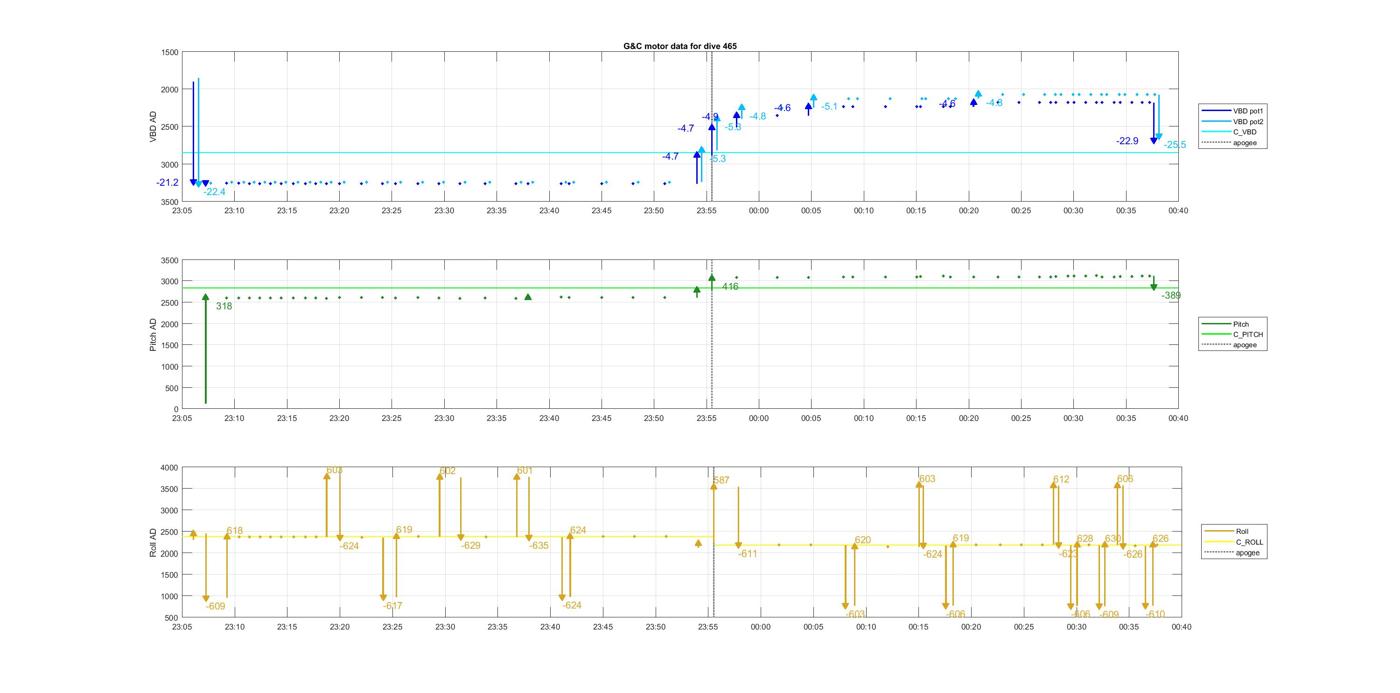Click the '-21.2' VBD data label
Screen dimensions: 1400x693
point(167,183)
